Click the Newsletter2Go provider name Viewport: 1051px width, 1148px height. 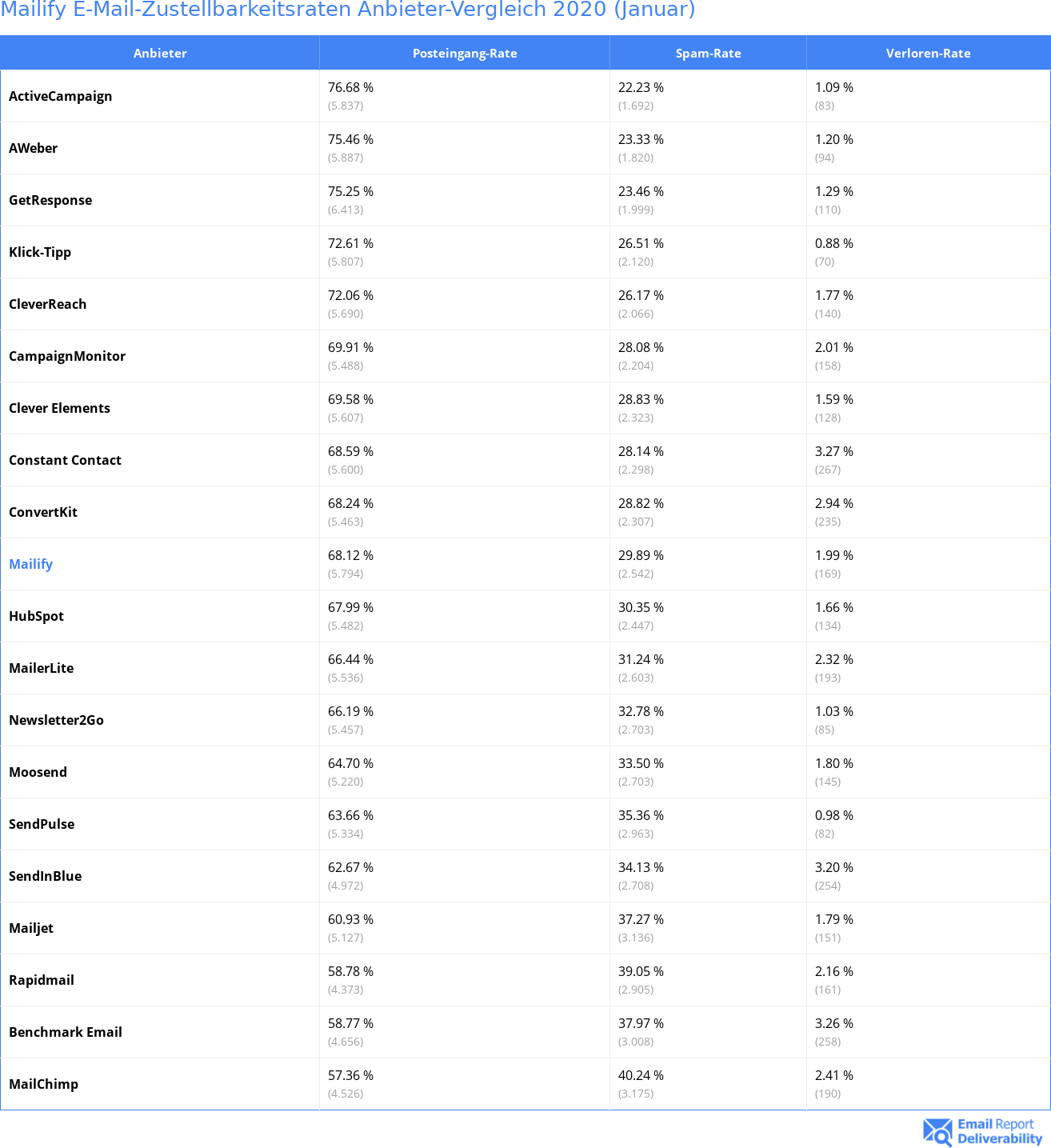point(56,720)
